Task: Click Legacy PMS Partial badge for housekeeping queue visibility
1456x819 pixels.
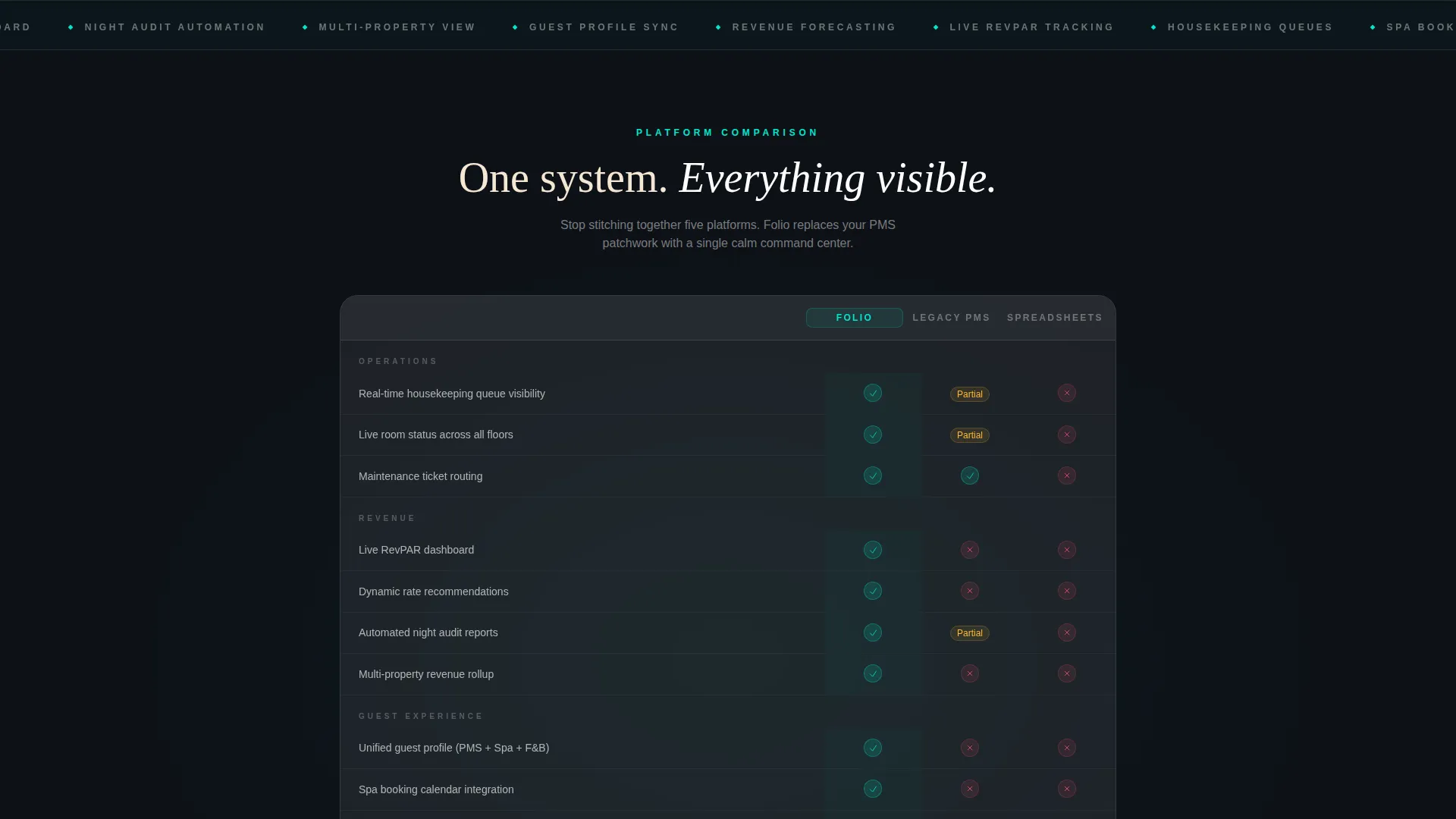Action: pyautogui.click(x=970, y=394)
